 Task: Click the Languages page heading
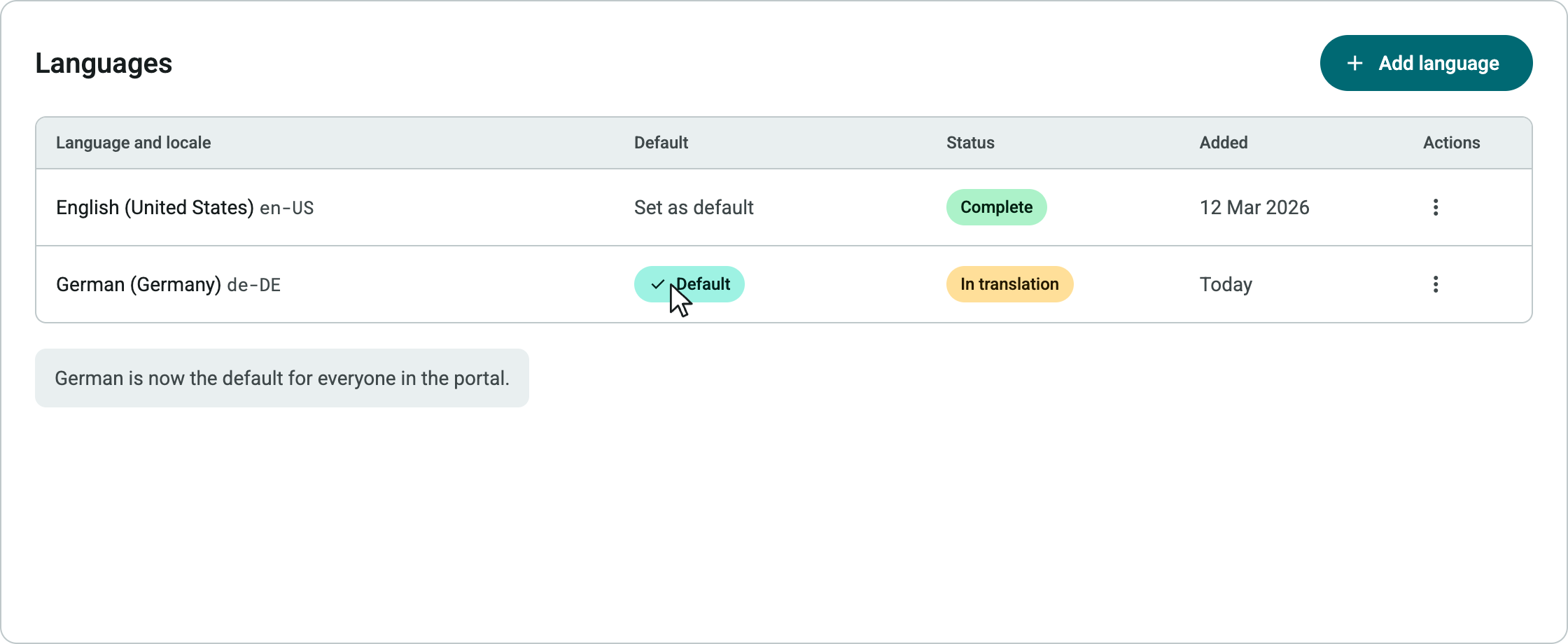[x=104, y=63]
